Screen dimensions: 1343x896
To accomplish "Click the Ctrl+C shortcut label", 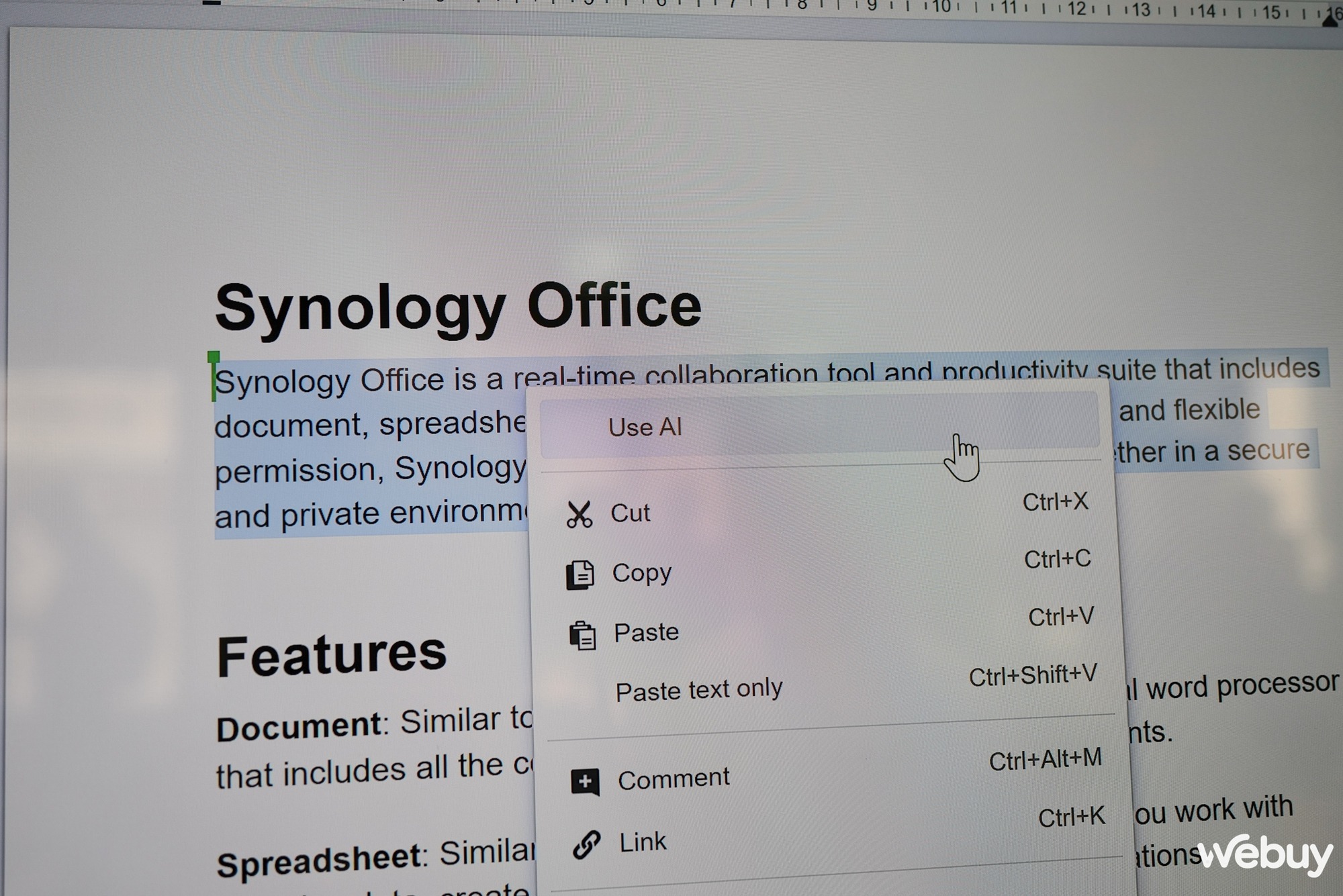I will click(1057, 559).
